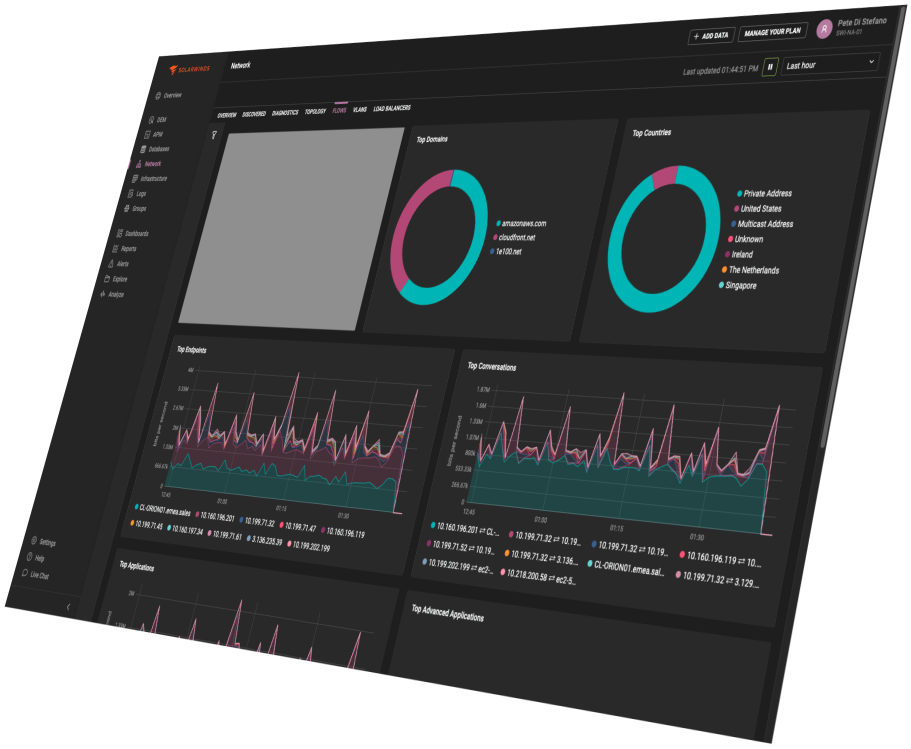The width and height of the screenshot is (911, 749).
Task: Select the Load Balancers tab
Action: click(x=392, y=108)
